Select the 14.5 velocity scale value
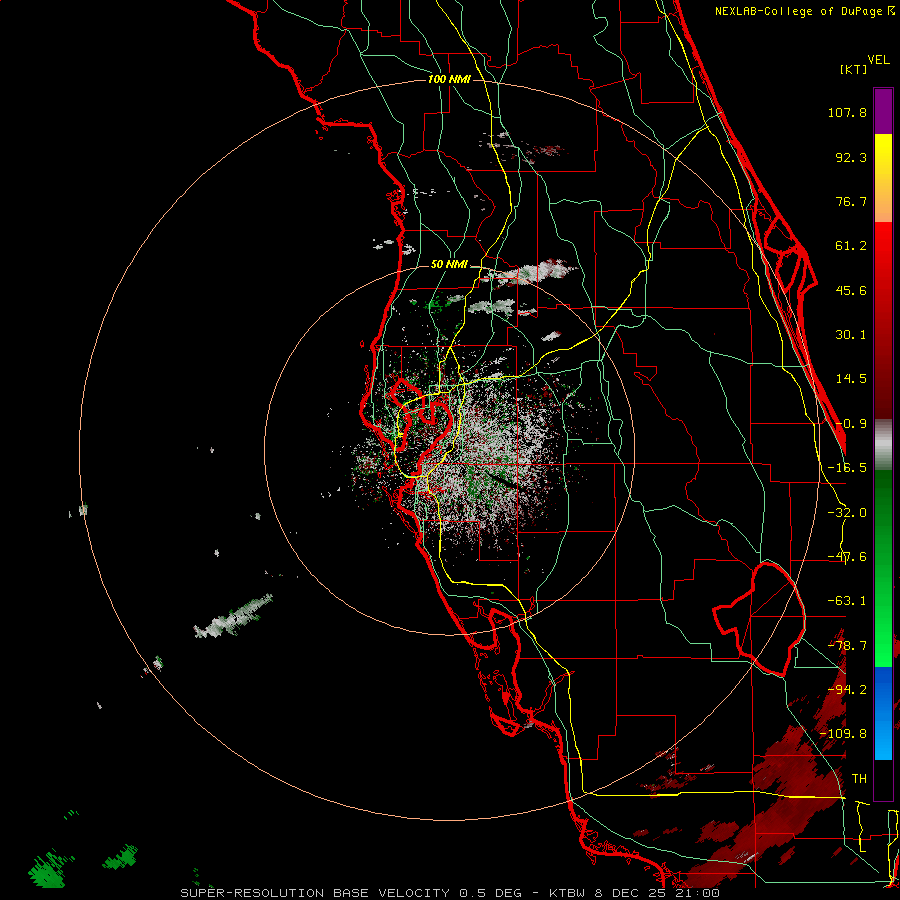 click(x=851, y=379)
